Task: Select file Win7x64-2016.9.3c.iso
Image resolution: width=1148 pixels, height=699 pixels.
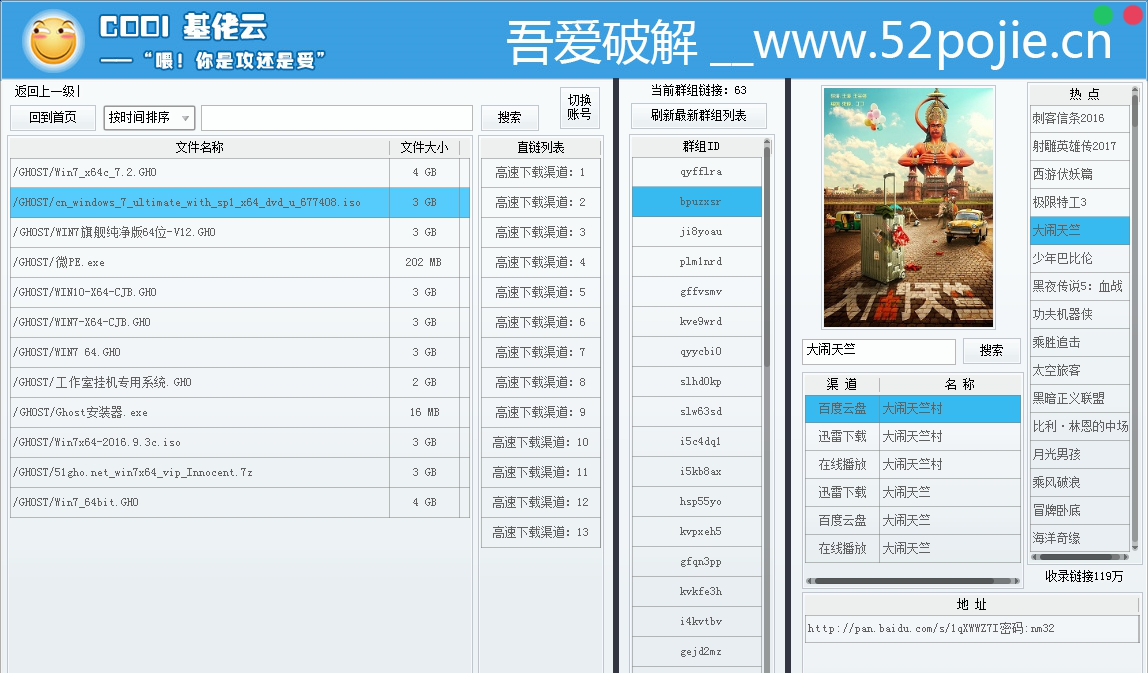Action: 239,443
